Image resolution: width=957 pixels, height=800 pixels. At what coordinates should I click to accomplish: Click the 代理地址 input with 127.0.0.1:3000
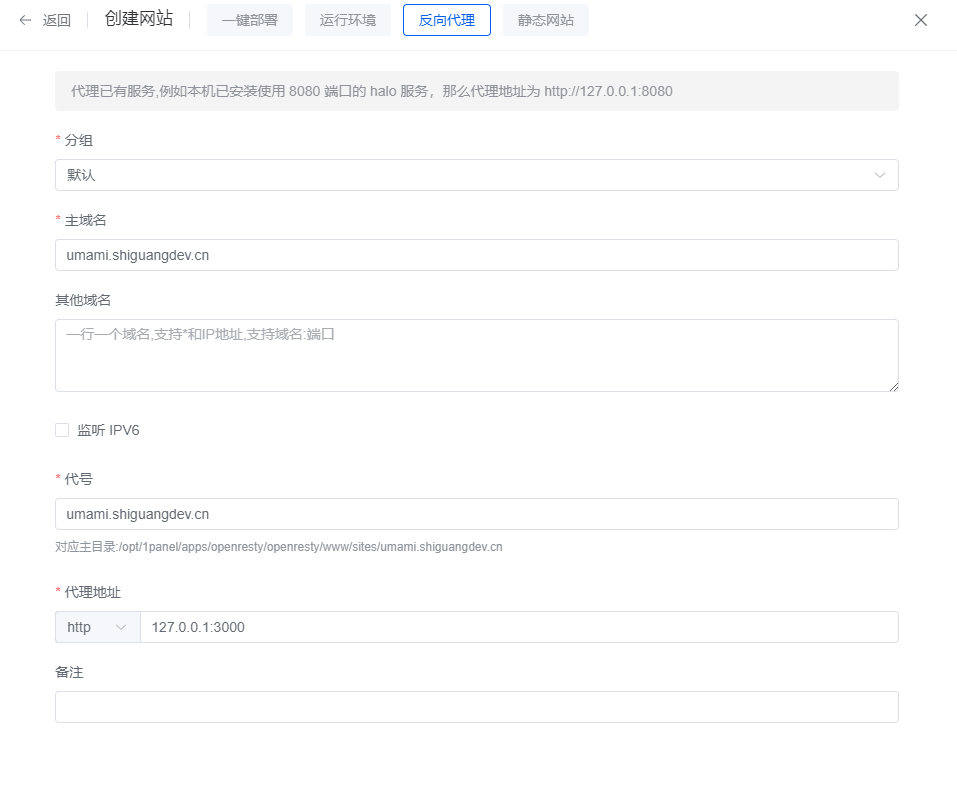pyautogui.click(x=519, y=627)
